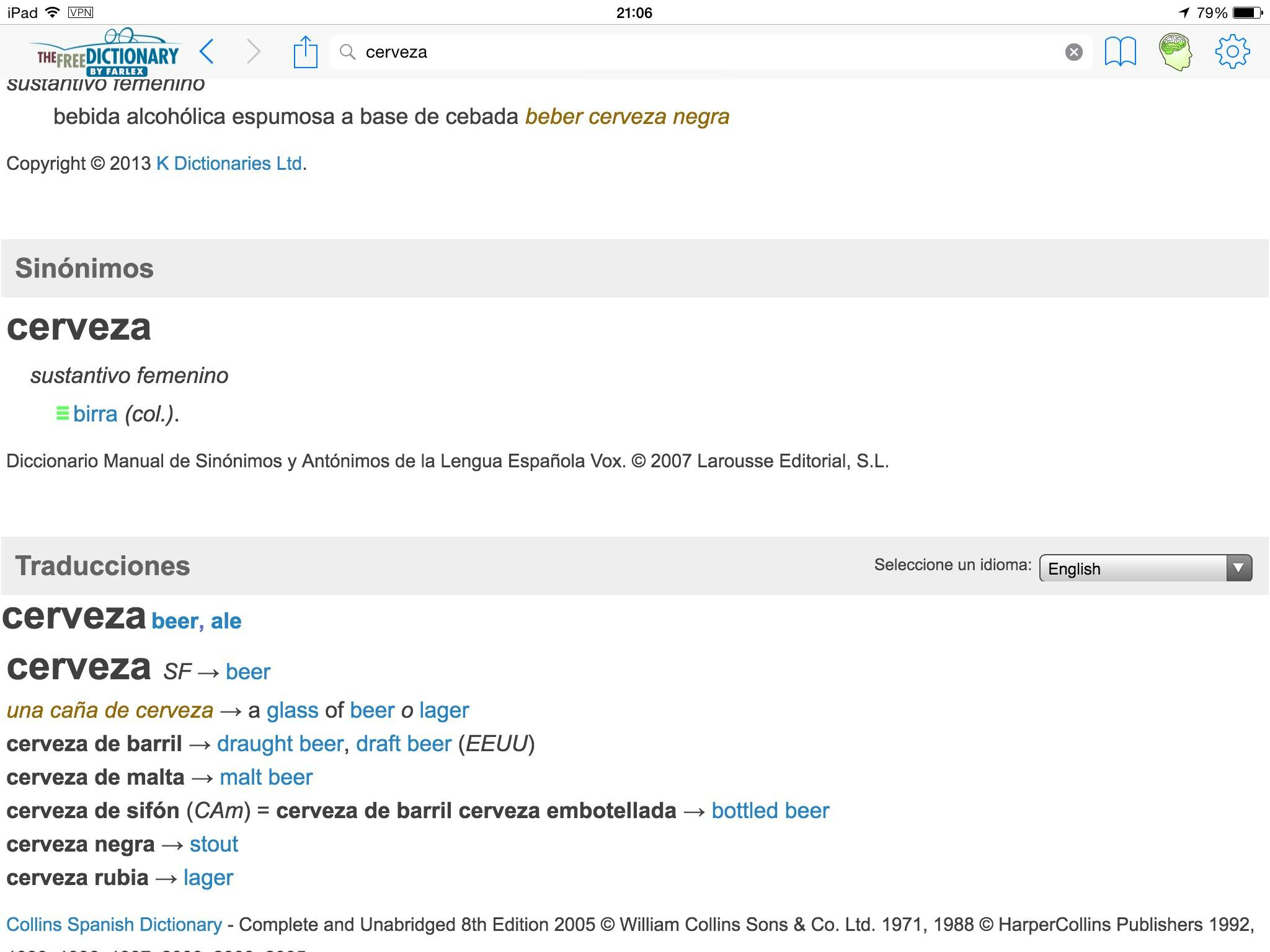
Task: Open the settings gear
Action: [x=1232, y=51]
